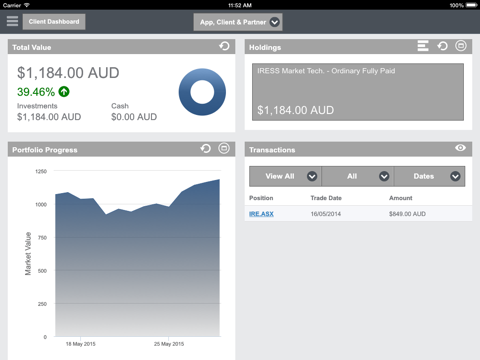Refresh the Holdings panel
The height and width of the screenshot is (360, 480).
[x=442, y=46]
